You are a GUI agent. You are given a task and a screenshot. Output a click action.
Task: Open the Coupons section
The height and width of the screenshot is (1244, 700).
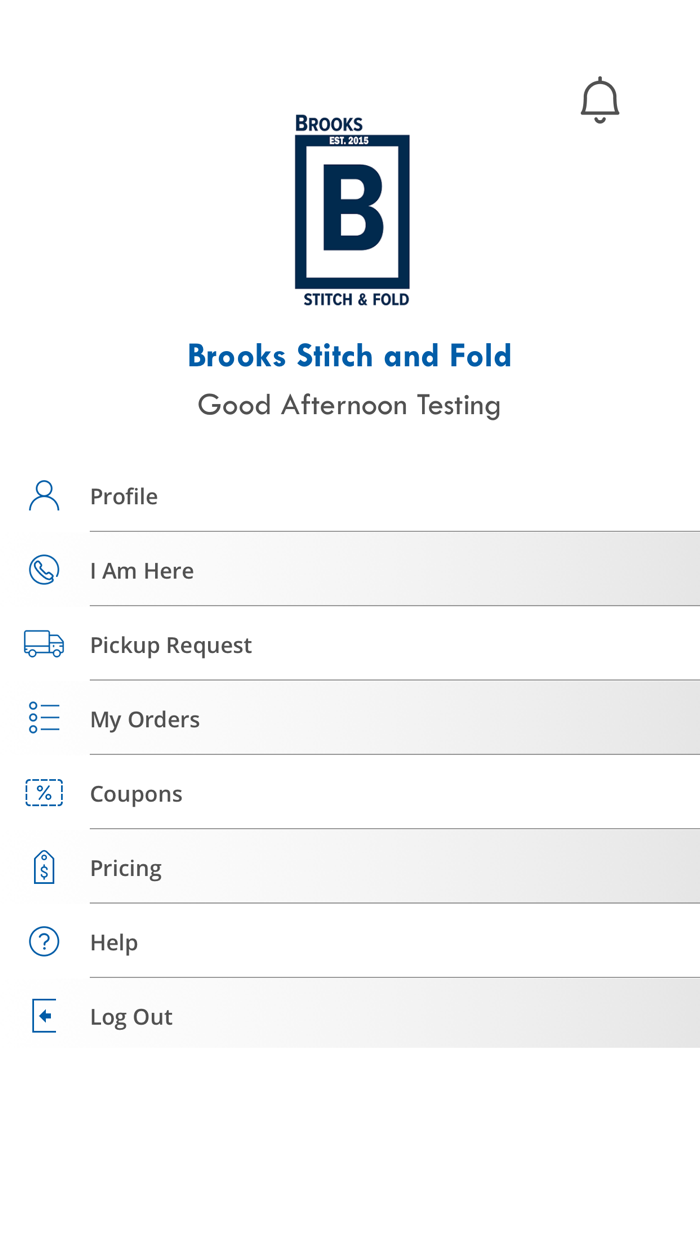[136, 793]
